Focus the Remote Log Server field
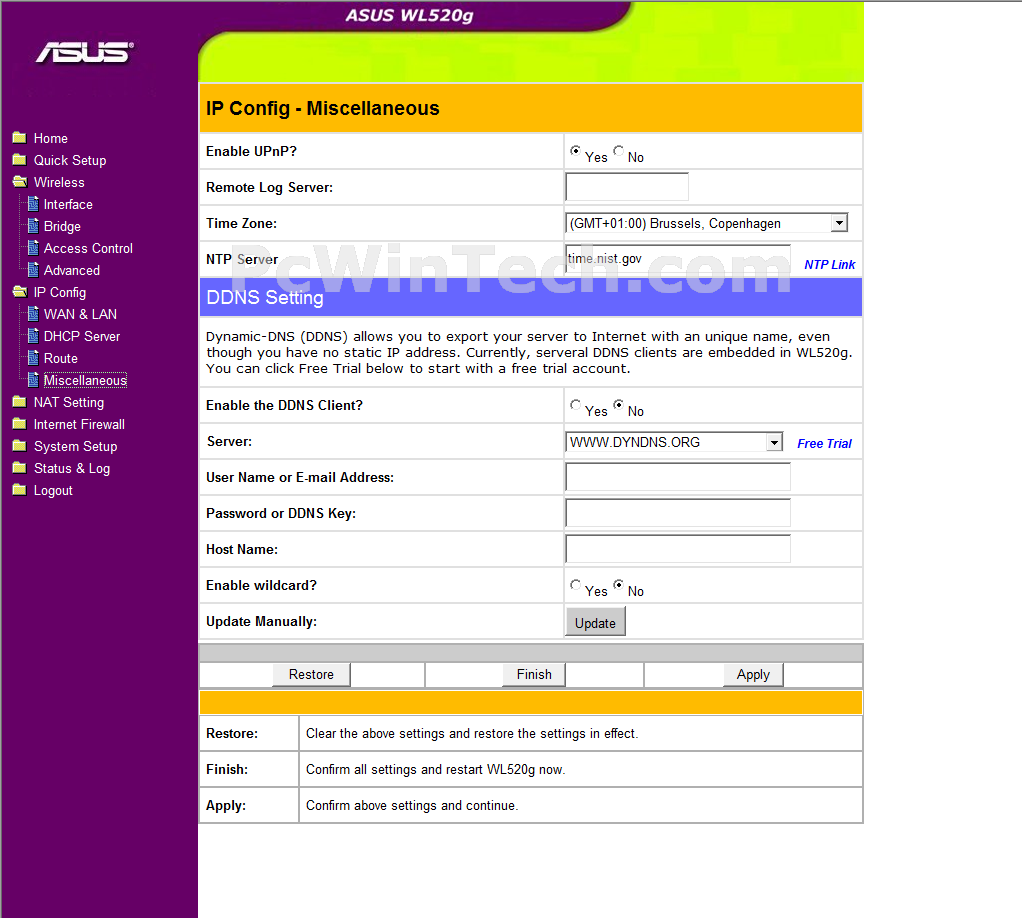Screen dimensions: 1022x918 pyautogui.click(x=627, y=187)
